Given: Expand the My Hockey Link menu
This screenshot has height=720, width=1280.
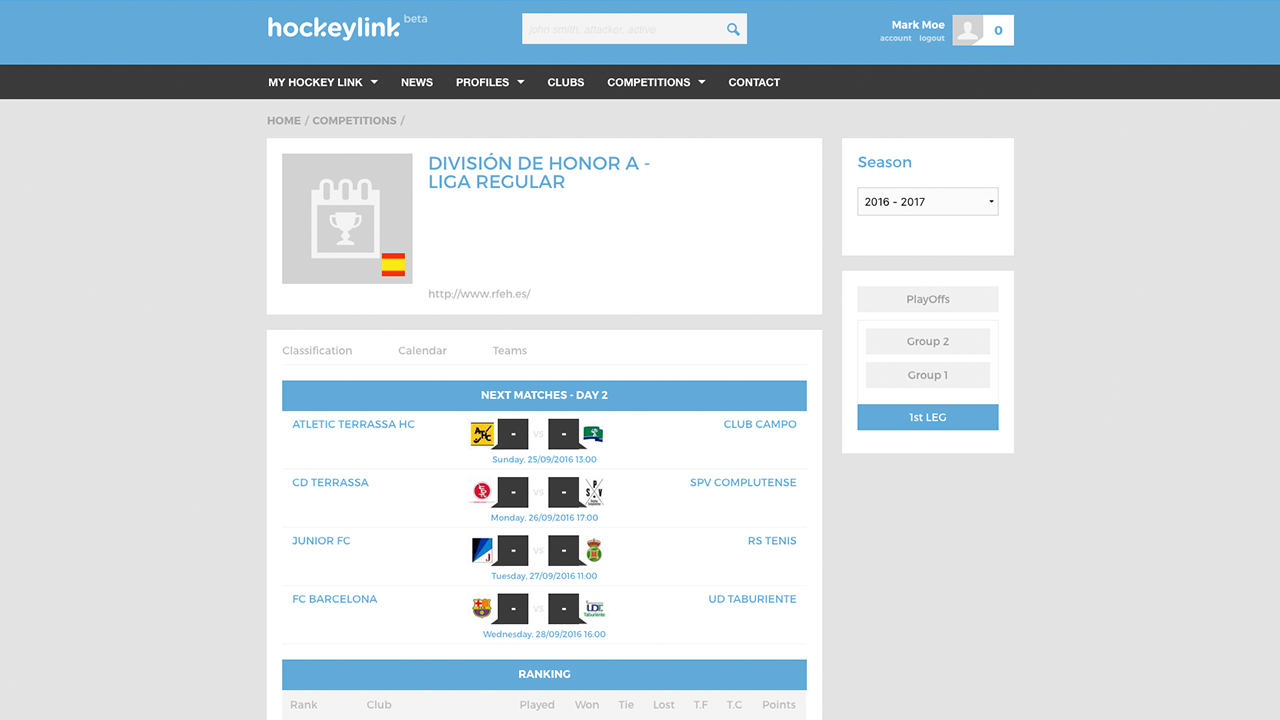Looking at the screenshot, I should click(x=323, y=82).
